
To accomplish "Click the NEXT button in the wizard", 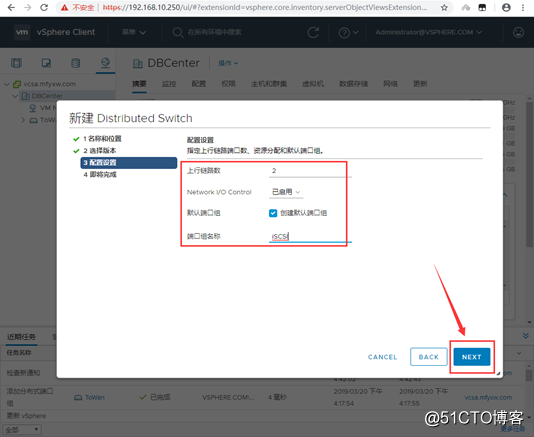I will [x=472, y=357].
